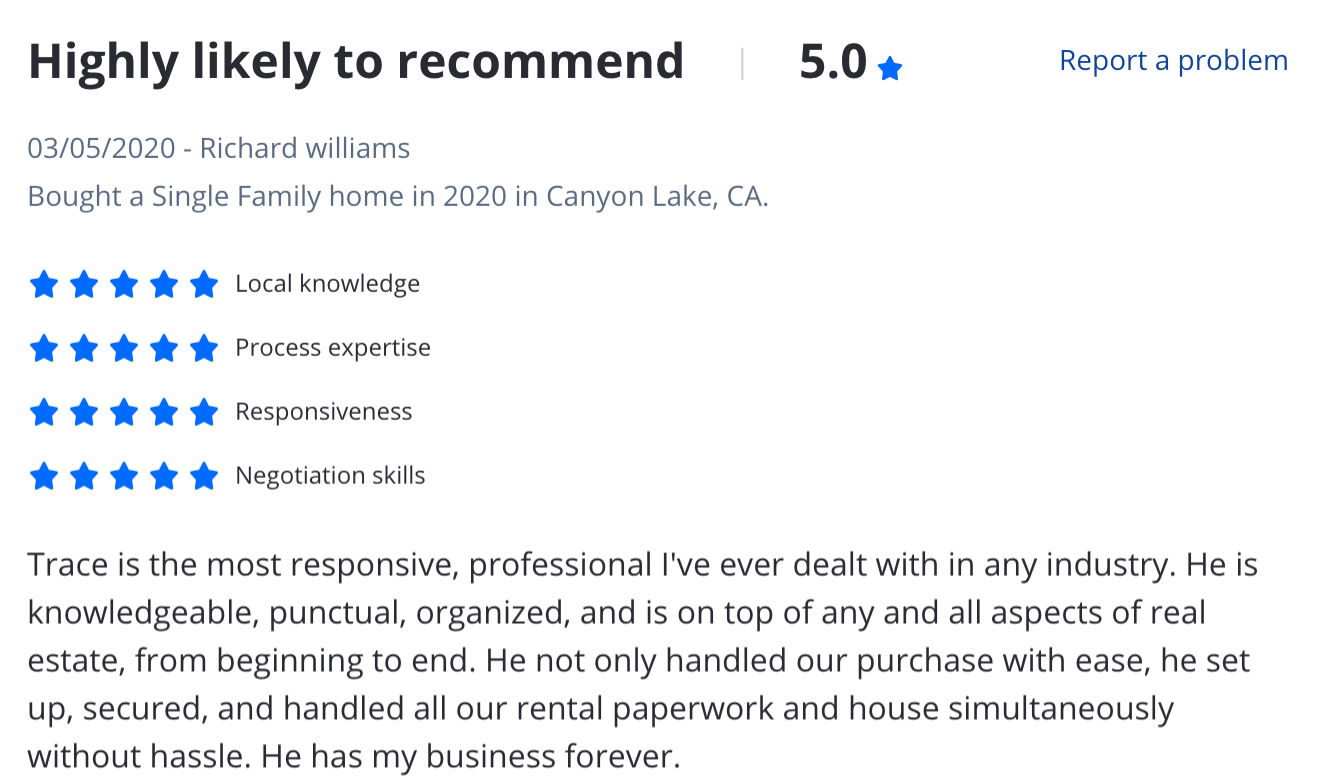Viewport: 1332px width, 781px height.
Task: Click the Responsiveness label
Action: click(323, 412)
